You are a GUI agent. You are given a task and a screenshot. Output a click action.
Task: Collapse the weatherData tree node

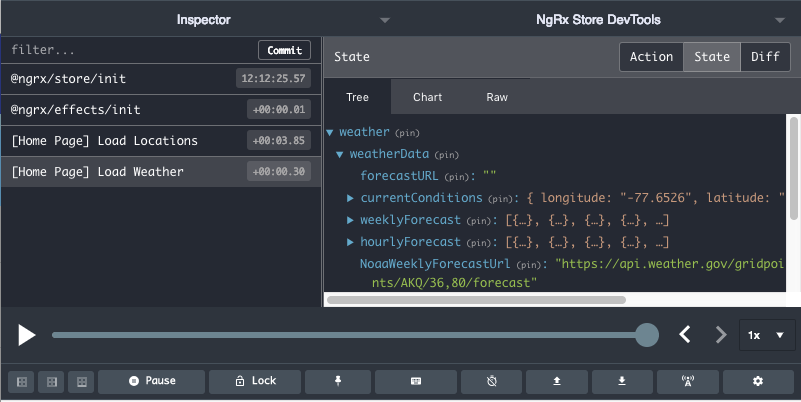coord(340,155)
